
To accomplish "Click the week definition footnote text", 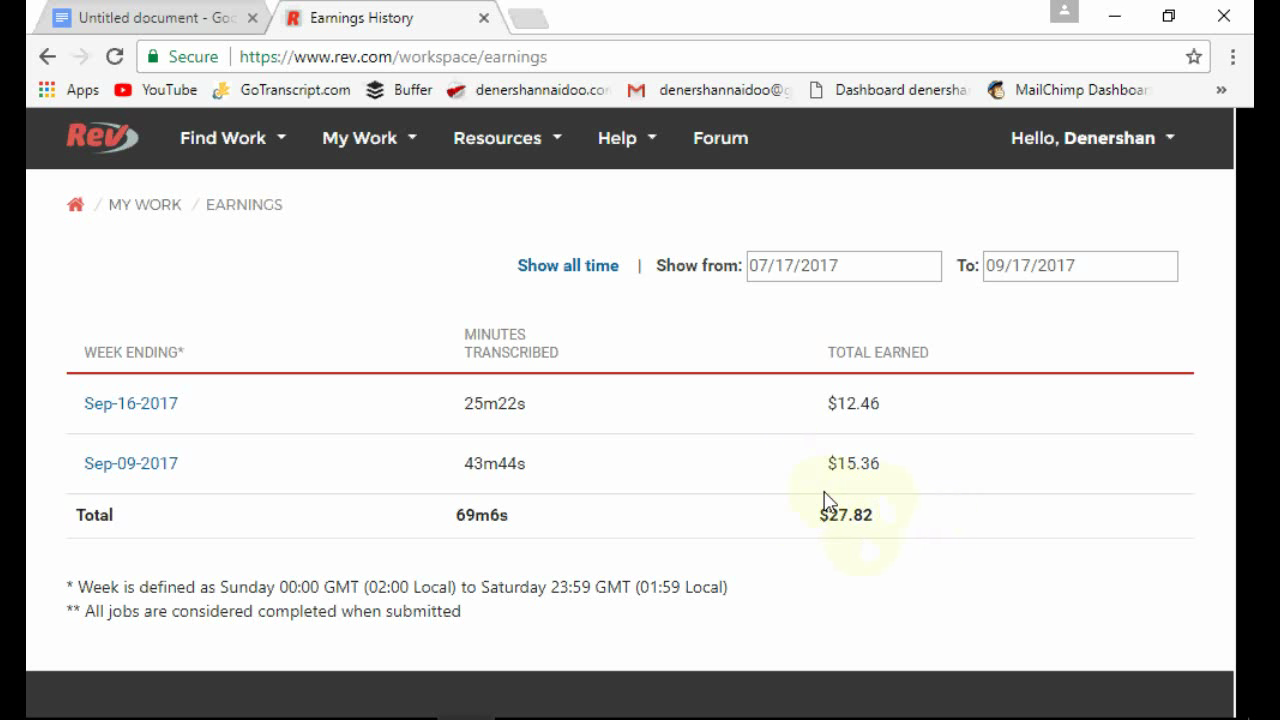I will pos(397,587).
